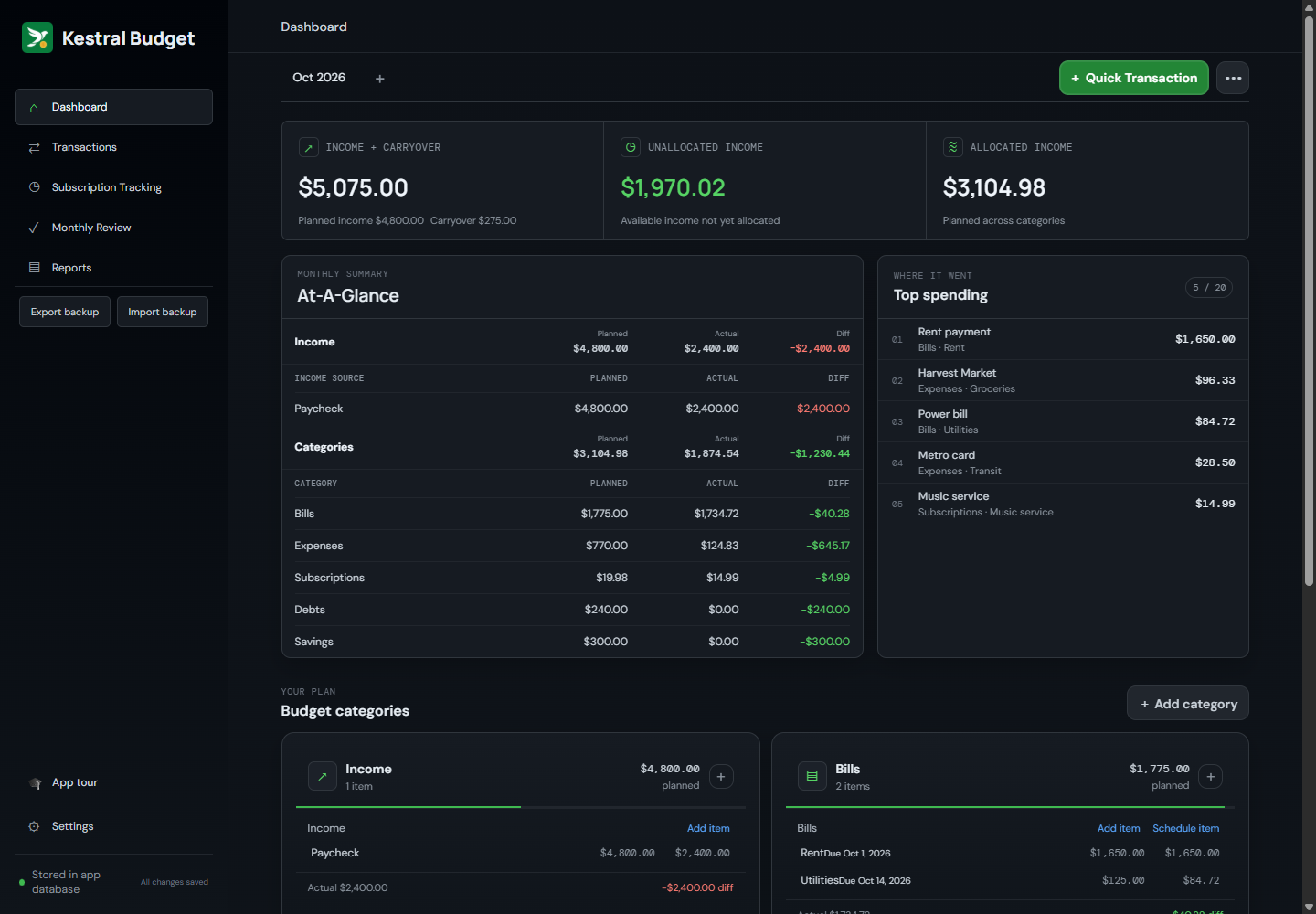Click the Income category arrow icon
Image resolution: width=1316 pixels, height=914 pixels.
pos(323,777)
